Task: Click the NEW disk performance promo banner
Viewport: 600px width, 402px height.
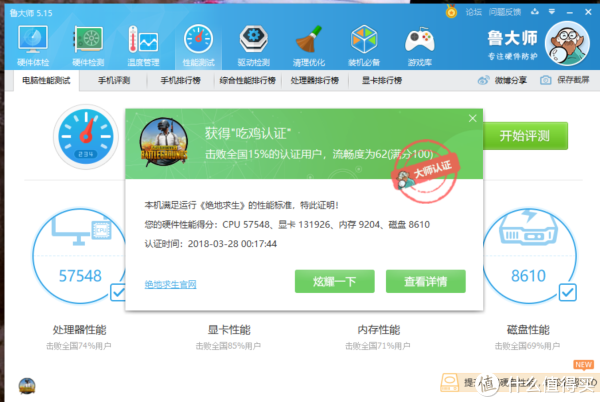Action: pos(518,382)
